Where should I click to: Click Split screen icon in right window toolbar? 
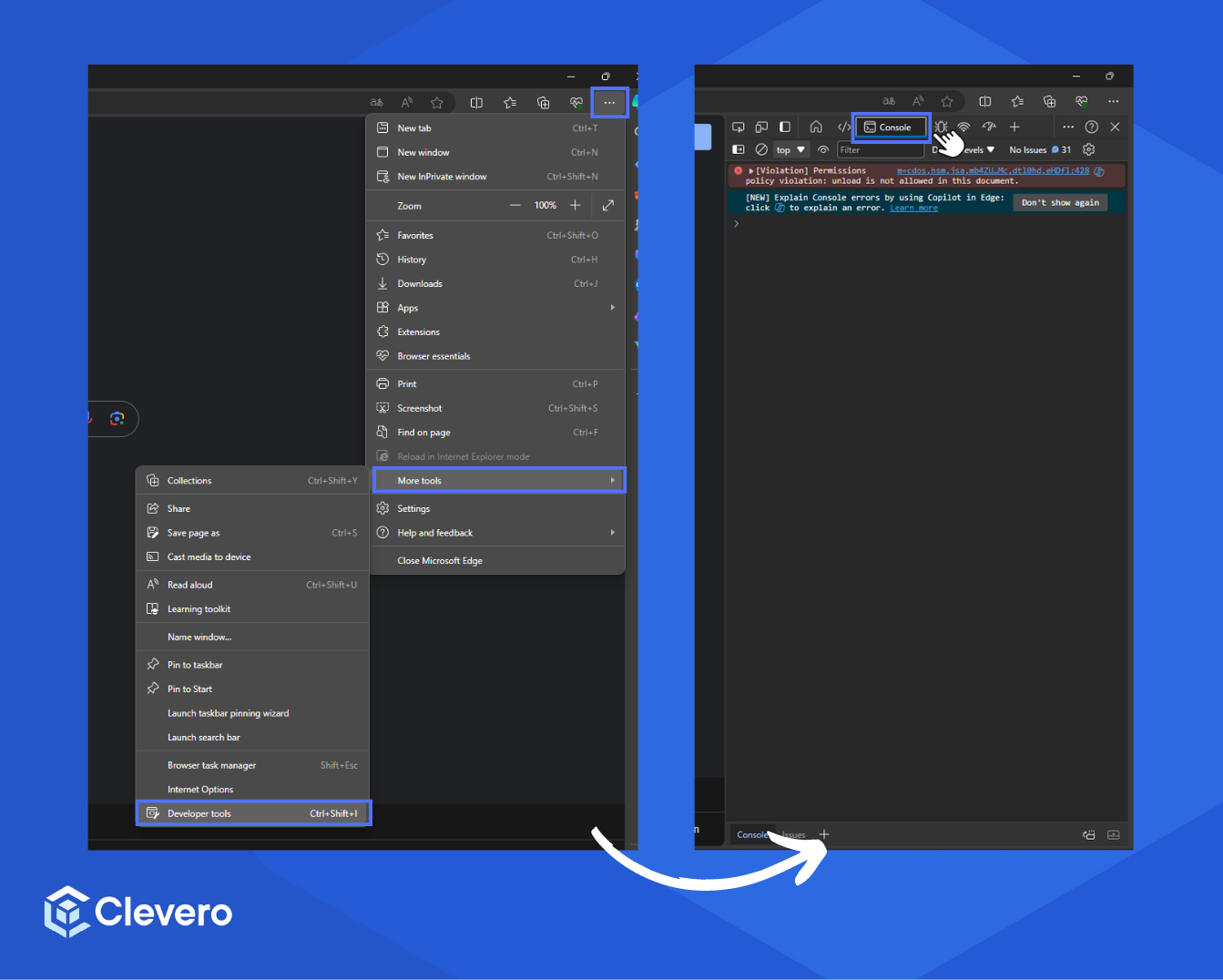tap(984, 101)
